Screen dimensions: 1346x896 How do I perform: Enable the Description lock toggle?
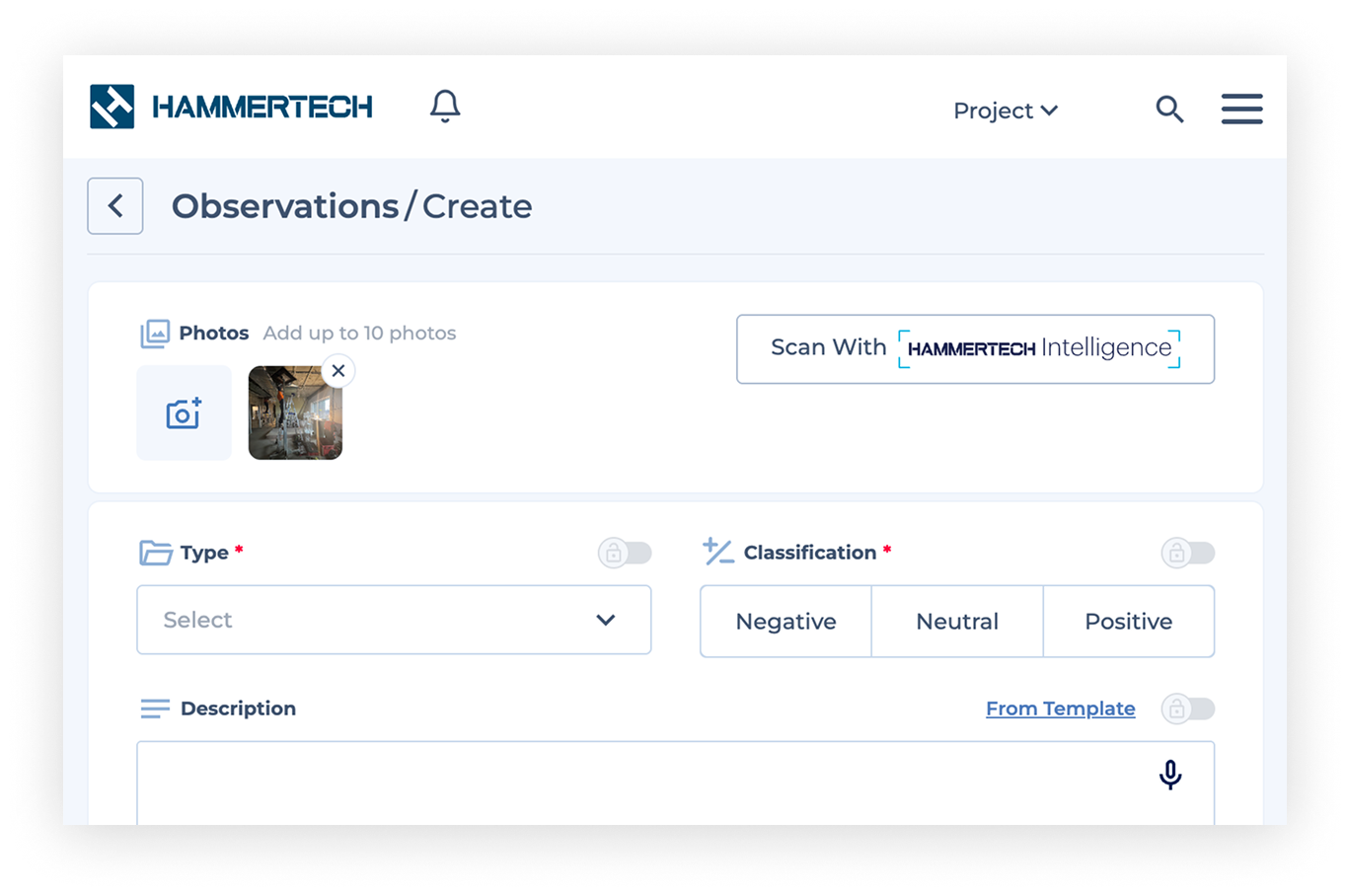[x=1187, y=709]
